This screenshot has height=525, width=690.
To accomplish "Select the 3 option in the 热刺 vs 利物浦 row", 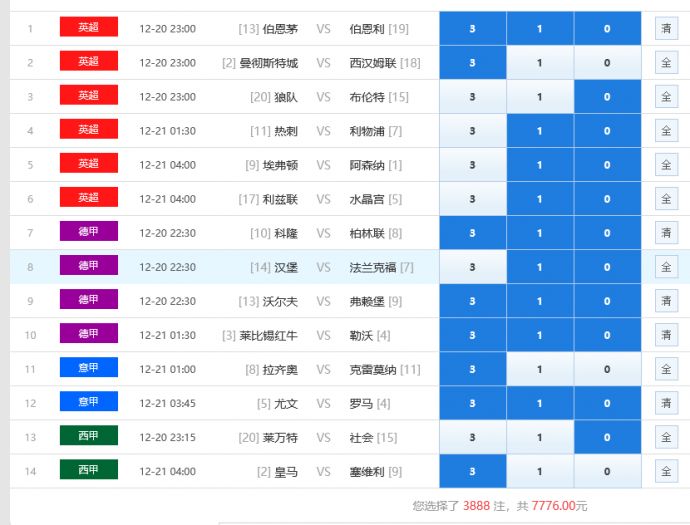I will coord(472,131).
